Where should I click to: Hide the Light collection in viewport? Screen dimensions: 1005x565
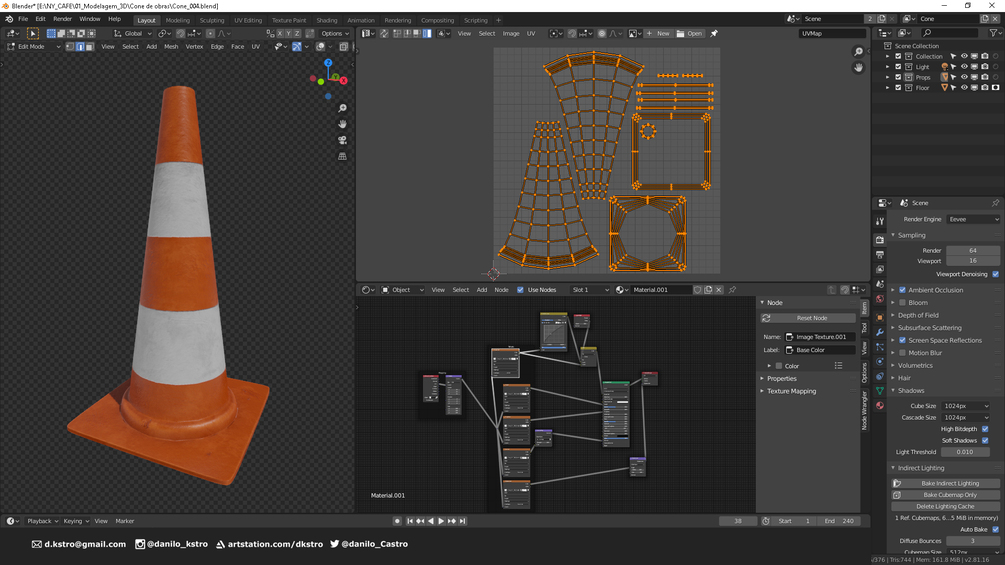[964, 67]
